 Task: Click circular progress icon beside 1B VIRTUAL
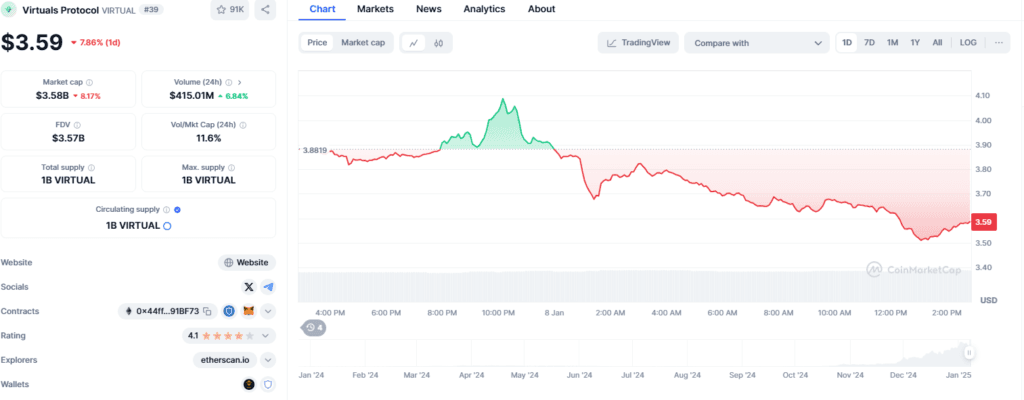pos(167,225)
